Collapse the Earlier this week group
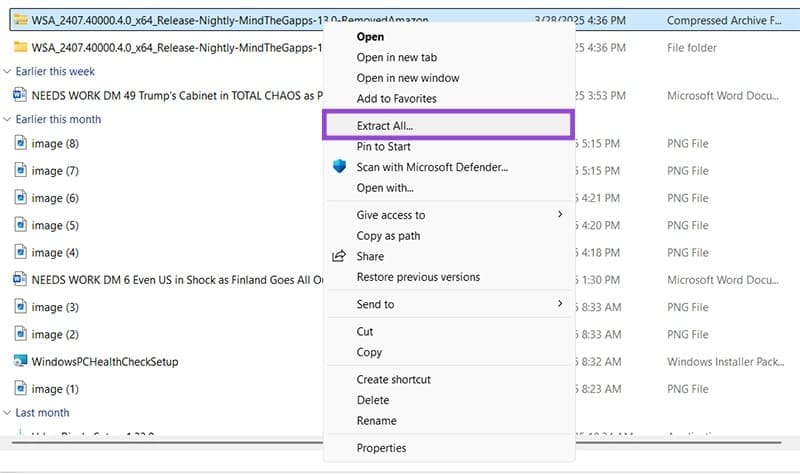The image size is (800, 474). 8,71
